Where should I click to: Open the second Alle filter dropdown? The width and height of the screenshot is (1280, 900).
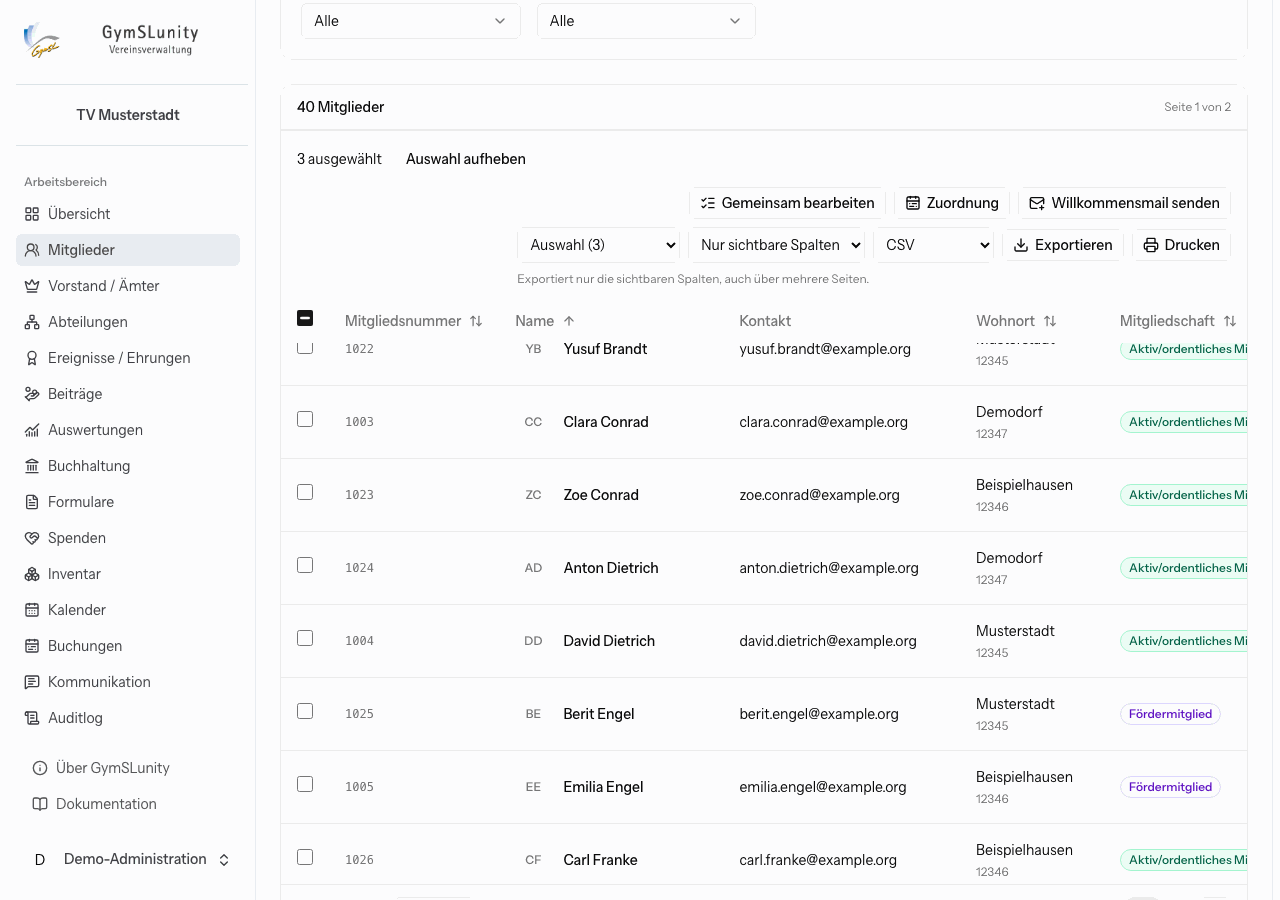click(646, 21)
